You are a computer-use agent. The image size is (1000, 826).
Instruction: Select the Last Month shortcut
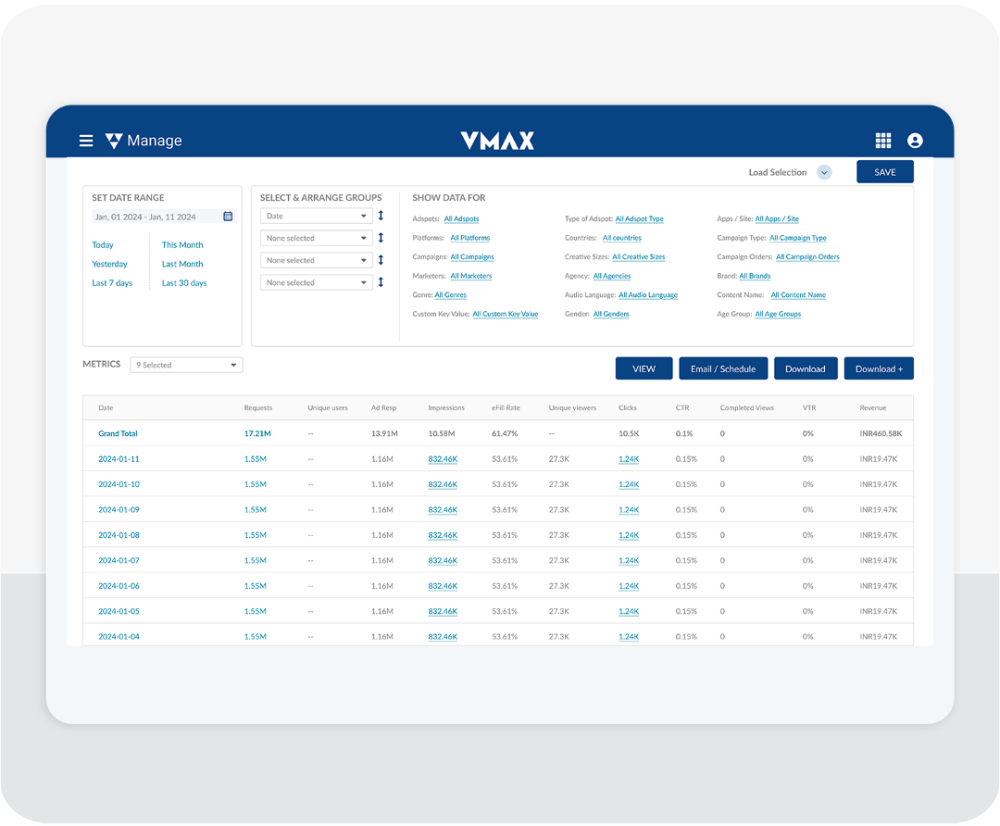coord(182,264)
